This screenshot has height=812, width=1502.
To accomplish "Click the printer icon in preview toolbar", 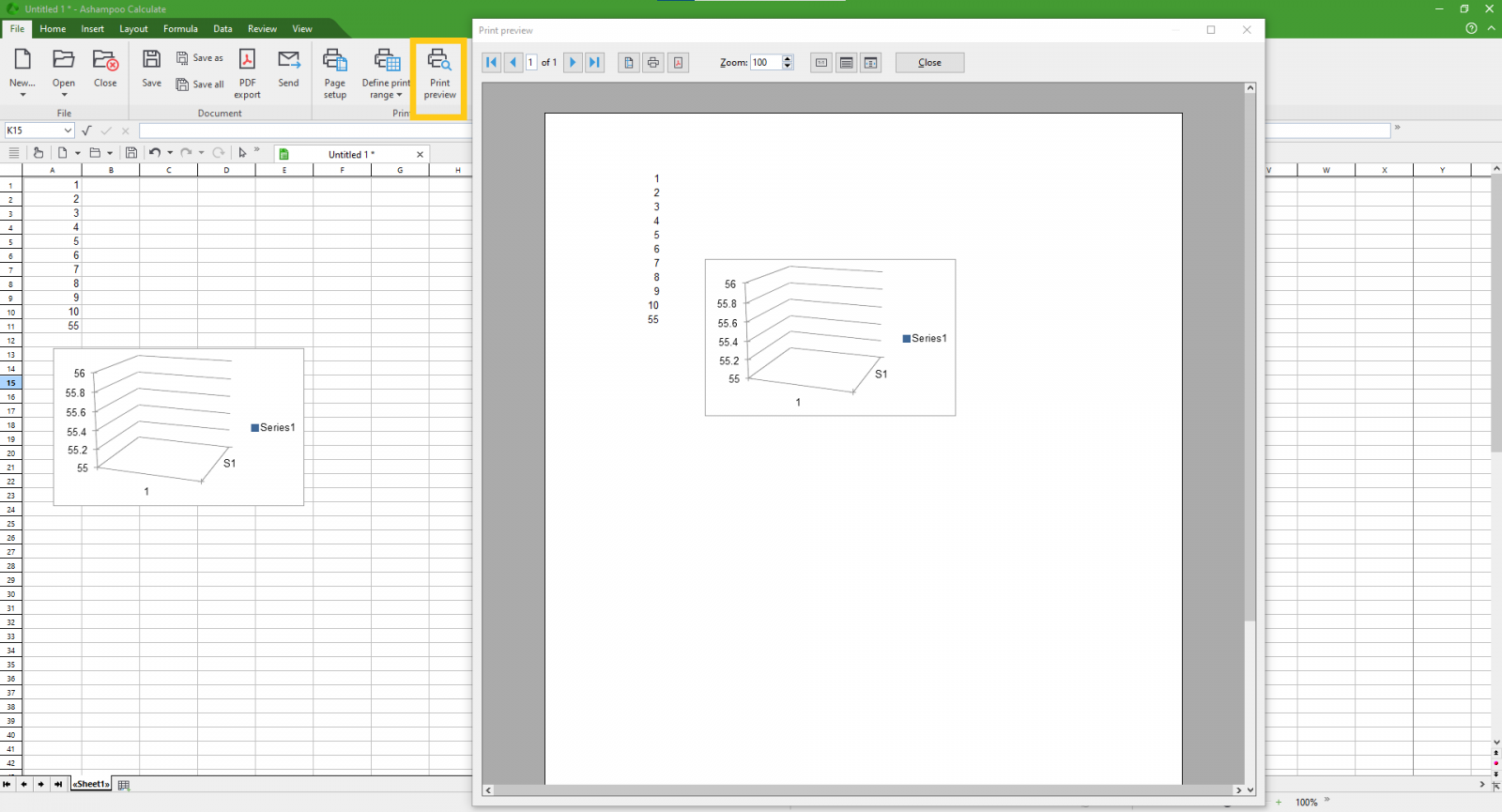I will tap(653, 63).
